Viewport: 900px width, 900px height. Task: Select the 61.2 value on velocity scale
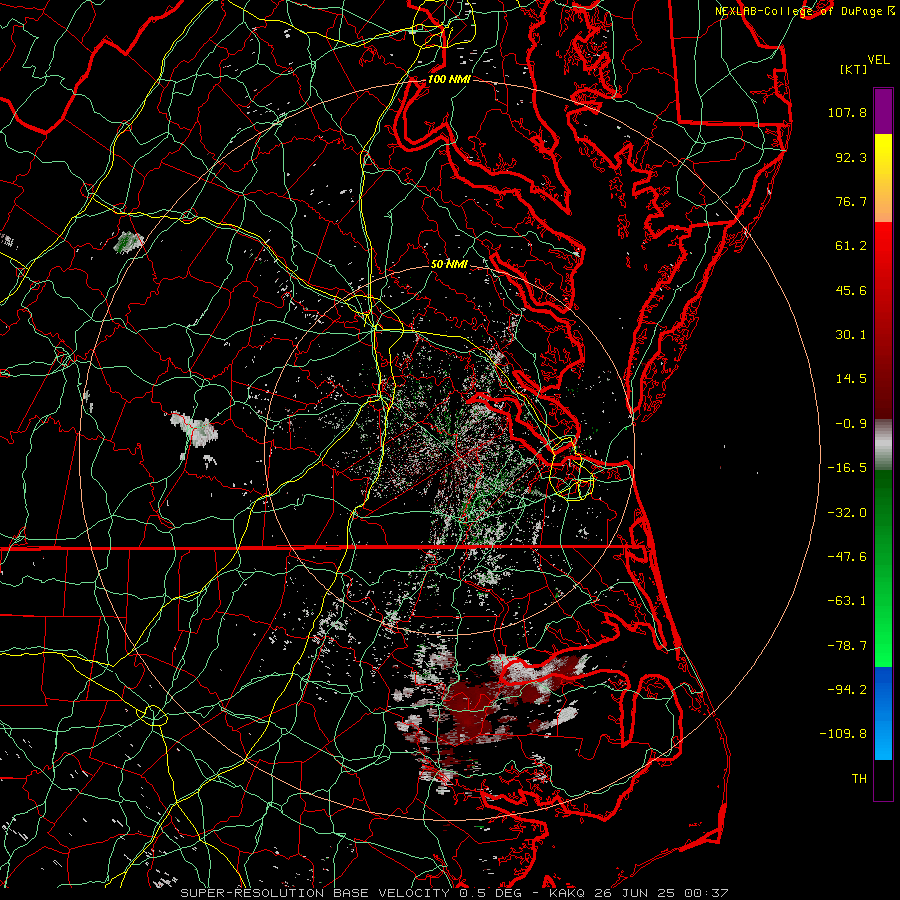point(851,246)
